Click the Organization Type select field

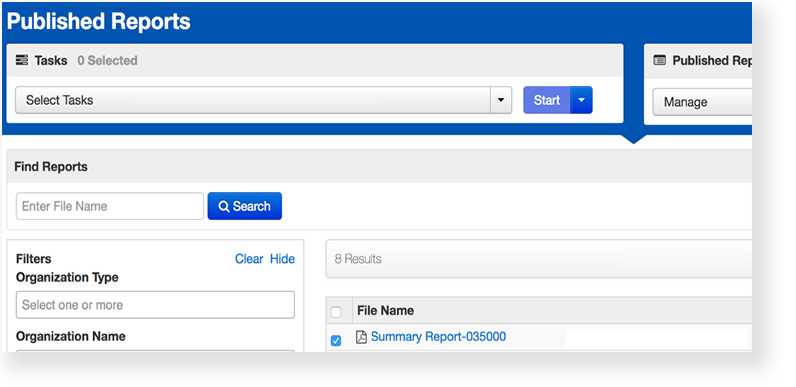point(155,305)
